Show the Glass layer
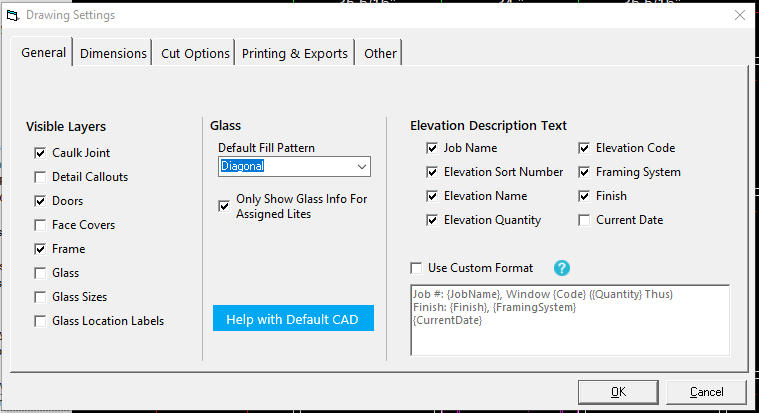The width and height of the screenshot is (759, 413). 40,273
